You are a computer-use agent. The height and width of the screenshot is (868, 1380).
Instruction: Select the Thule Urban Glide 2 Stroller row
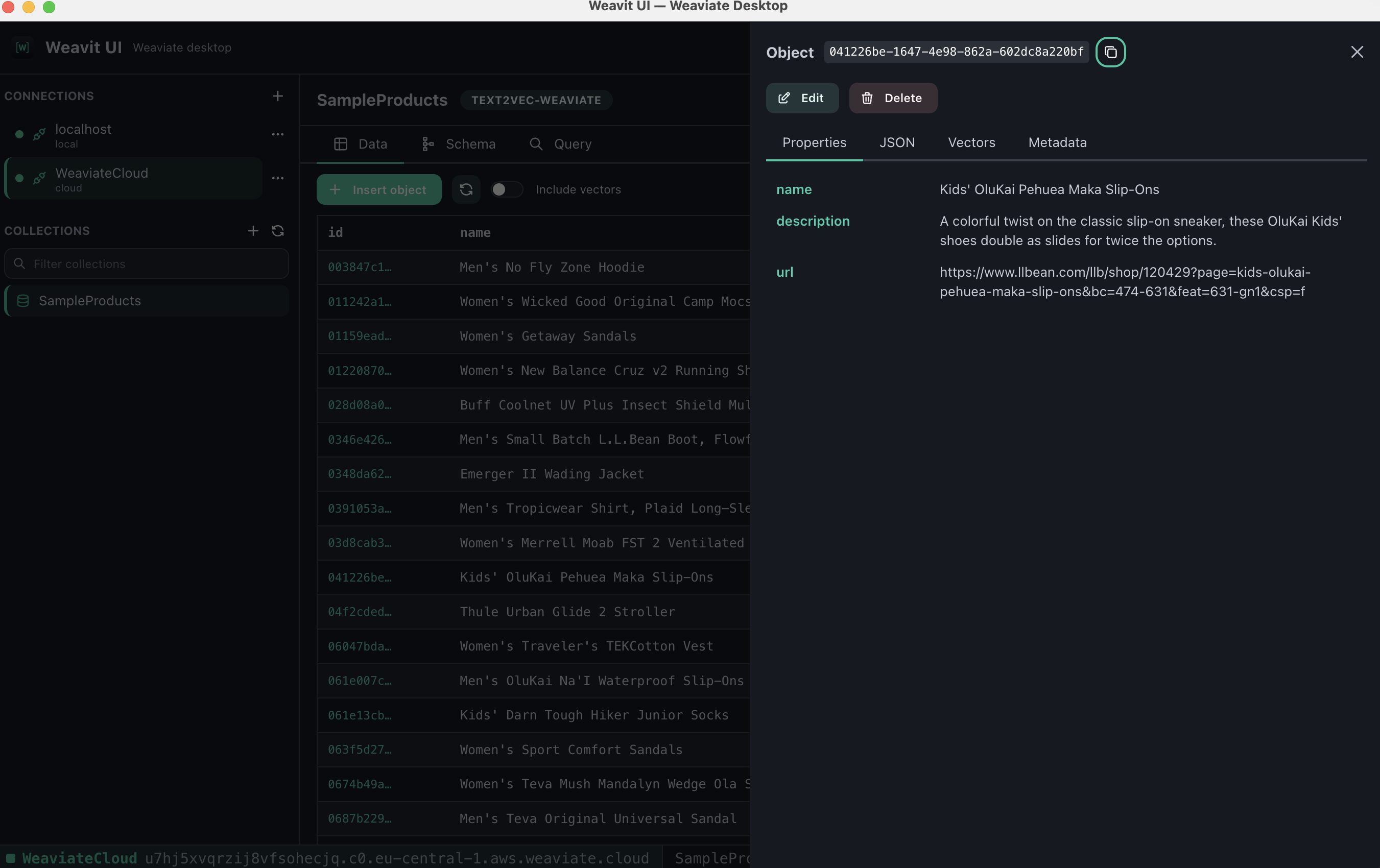[533, 612]
